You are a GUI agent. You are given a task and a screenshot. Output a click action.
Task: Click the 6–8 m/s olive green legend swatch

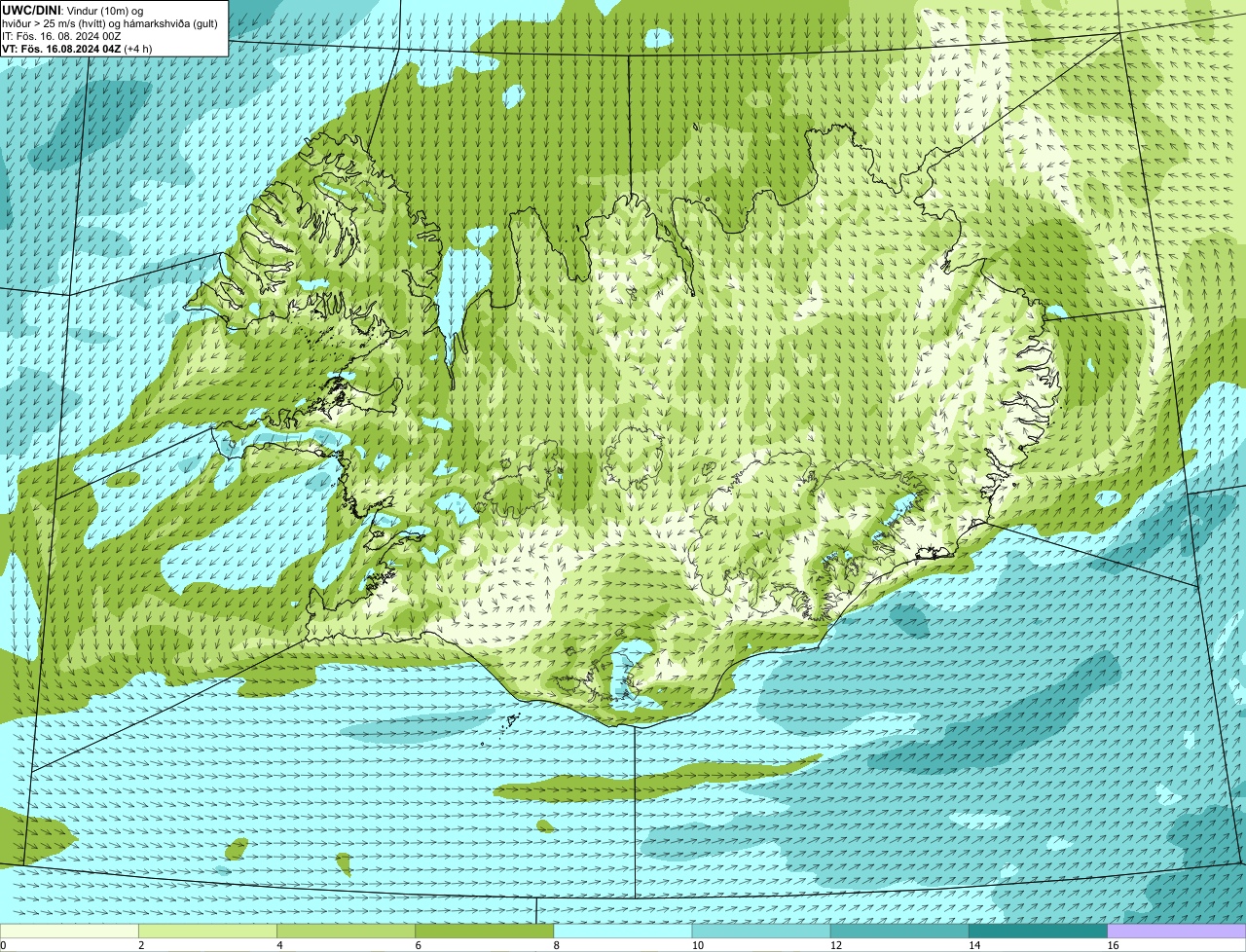pos(485,931)
